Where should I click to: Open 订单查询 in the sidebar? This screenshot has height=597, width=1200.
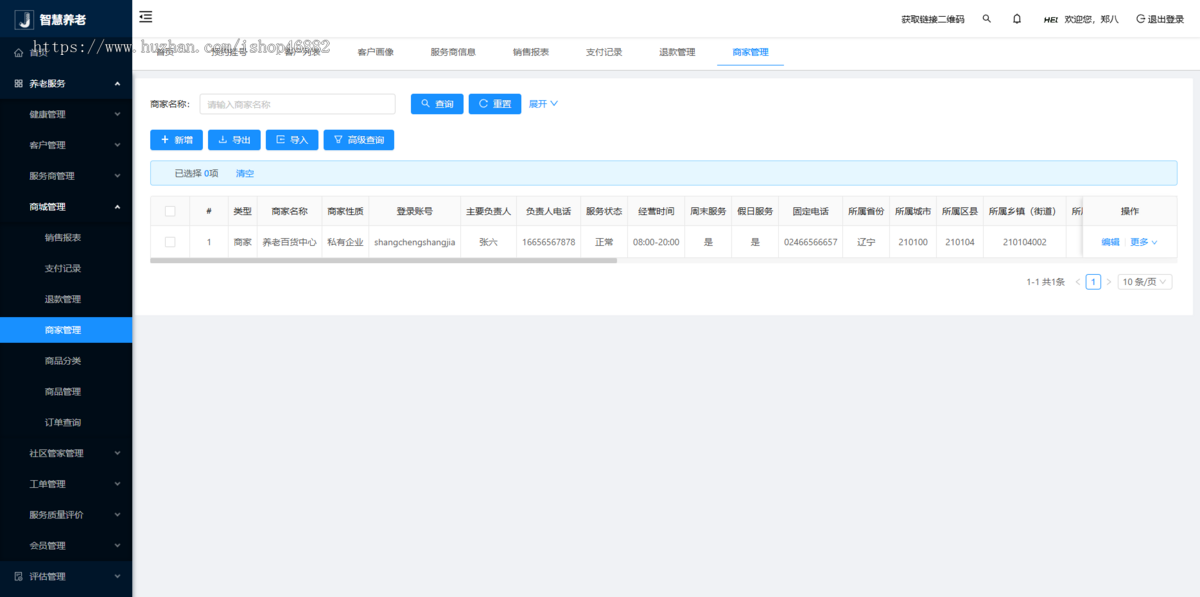pos(66,422)
